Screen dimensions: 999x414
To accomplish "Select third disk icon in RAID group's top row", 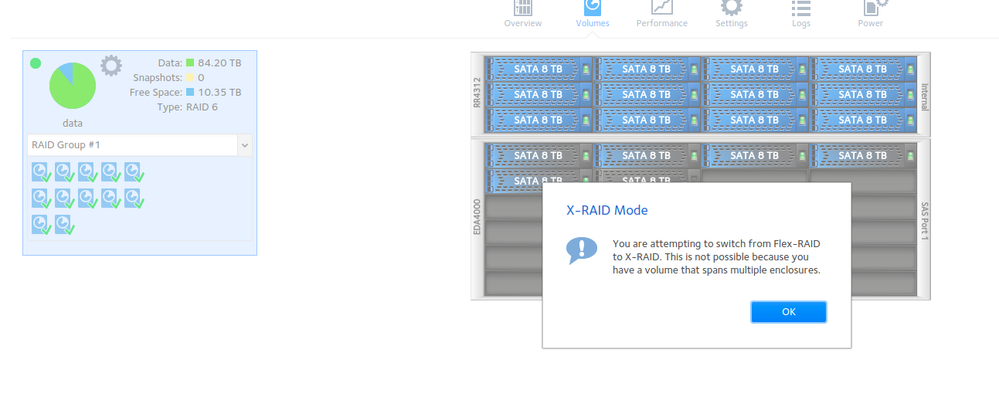I will [x=88, y=173].
